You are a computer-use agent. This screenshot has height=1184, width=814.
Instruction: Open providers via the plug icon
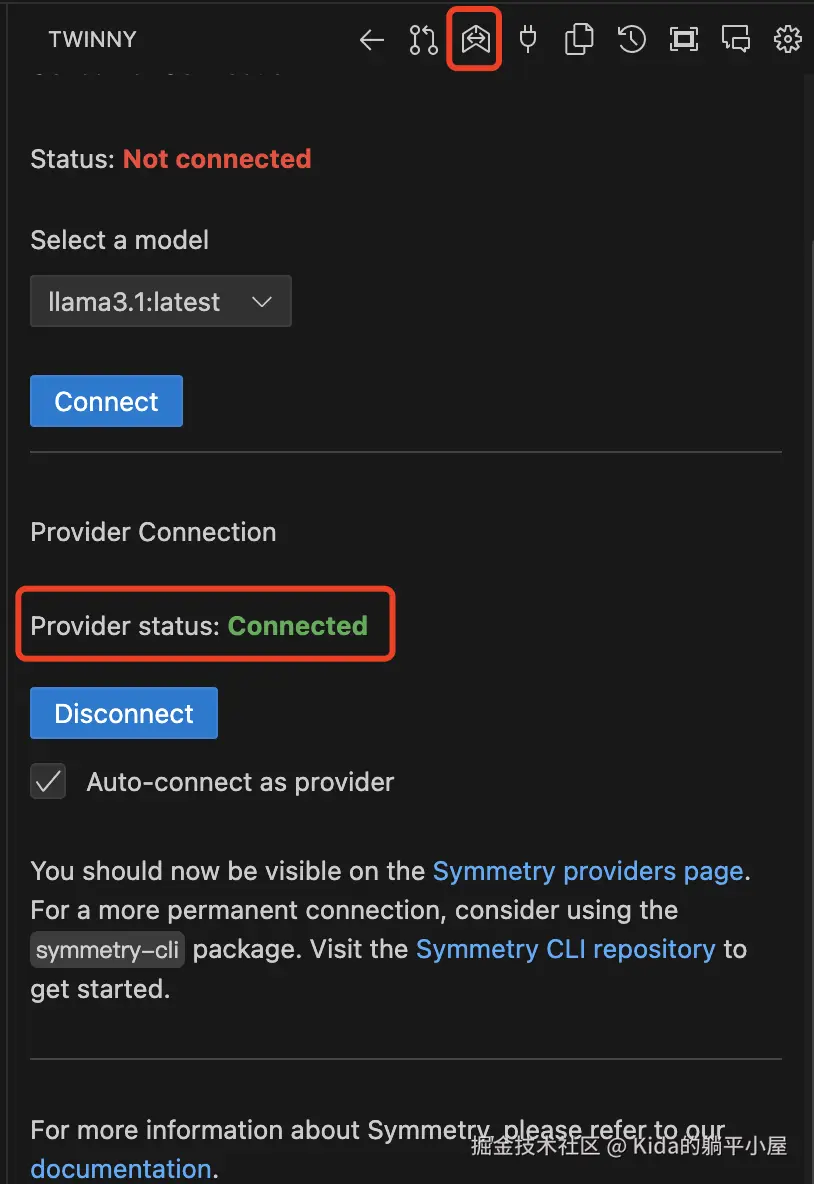coord(528,40)
